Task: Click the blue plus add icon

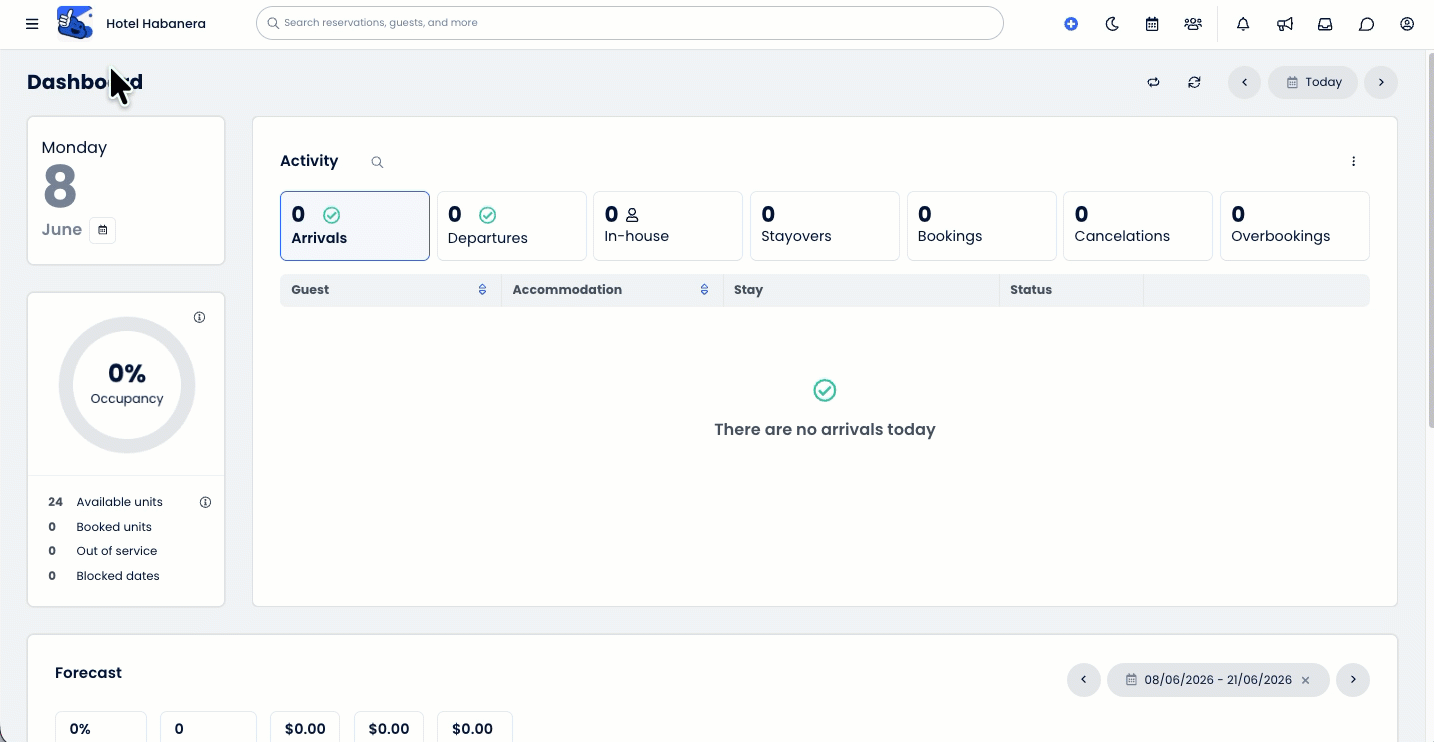Action: click(1071, 24)
